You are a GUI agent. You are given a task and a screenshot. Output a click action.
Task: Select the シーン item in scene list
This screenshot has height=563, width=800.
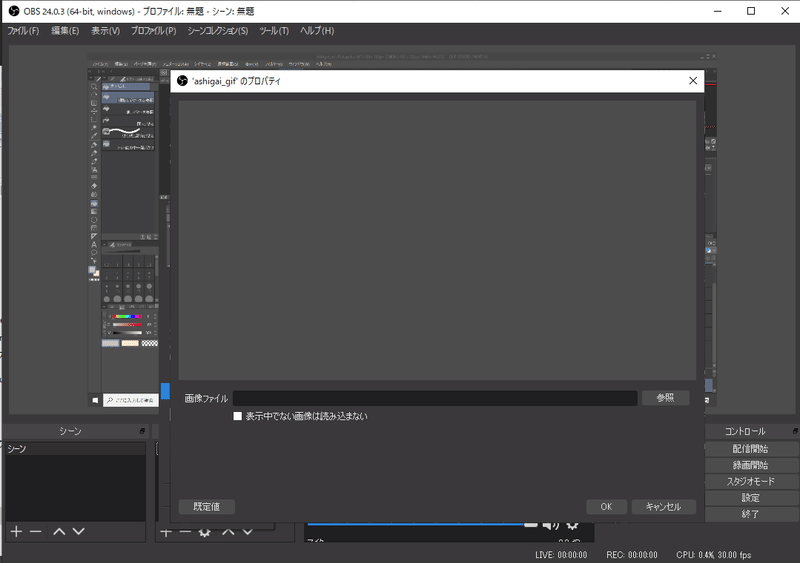(x=75, y=449)
